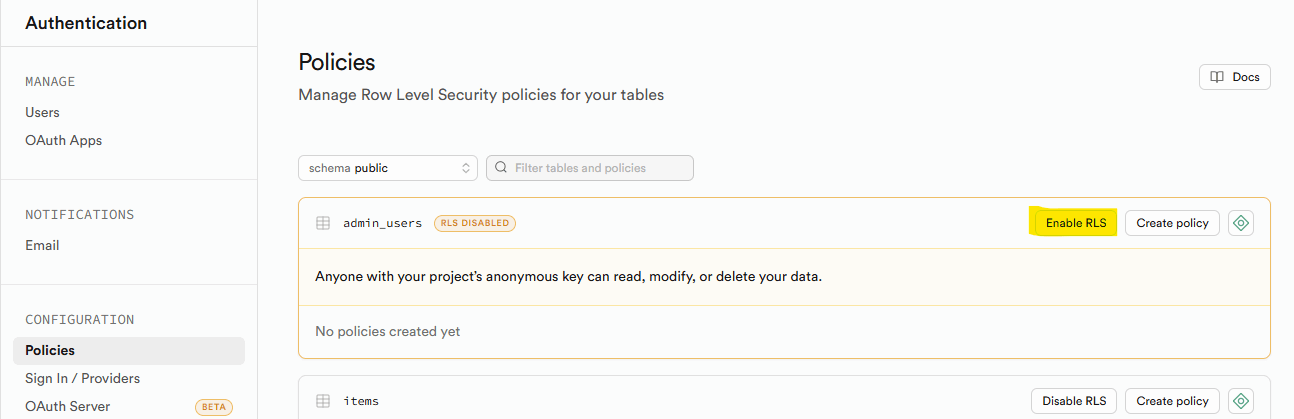1294x419 pixels.
Task: Create policy for the items table
Action: tap(1172, 401)
